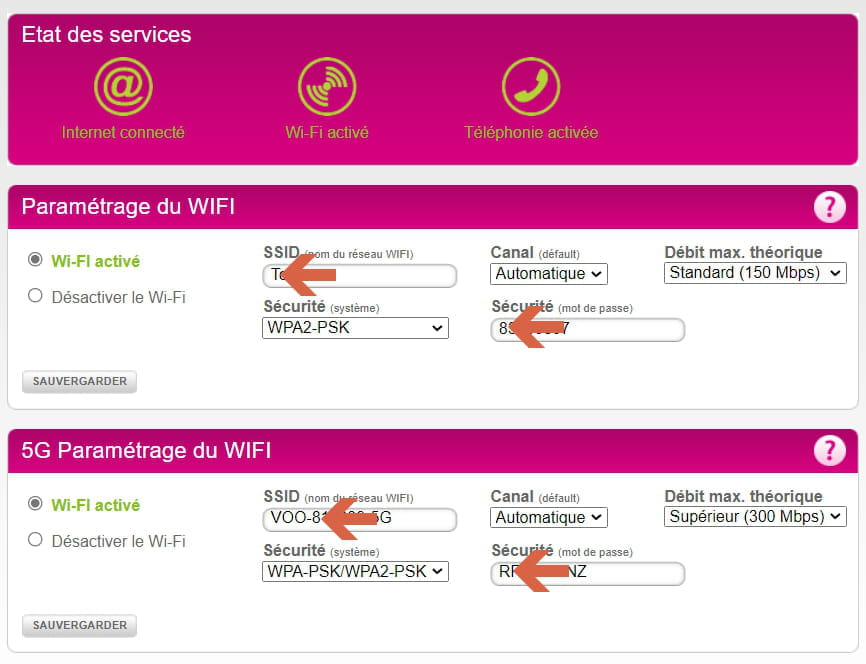Click the 5G password input field
The width and height of the screenshot is (866, 664).
click(x=588, y=573)
